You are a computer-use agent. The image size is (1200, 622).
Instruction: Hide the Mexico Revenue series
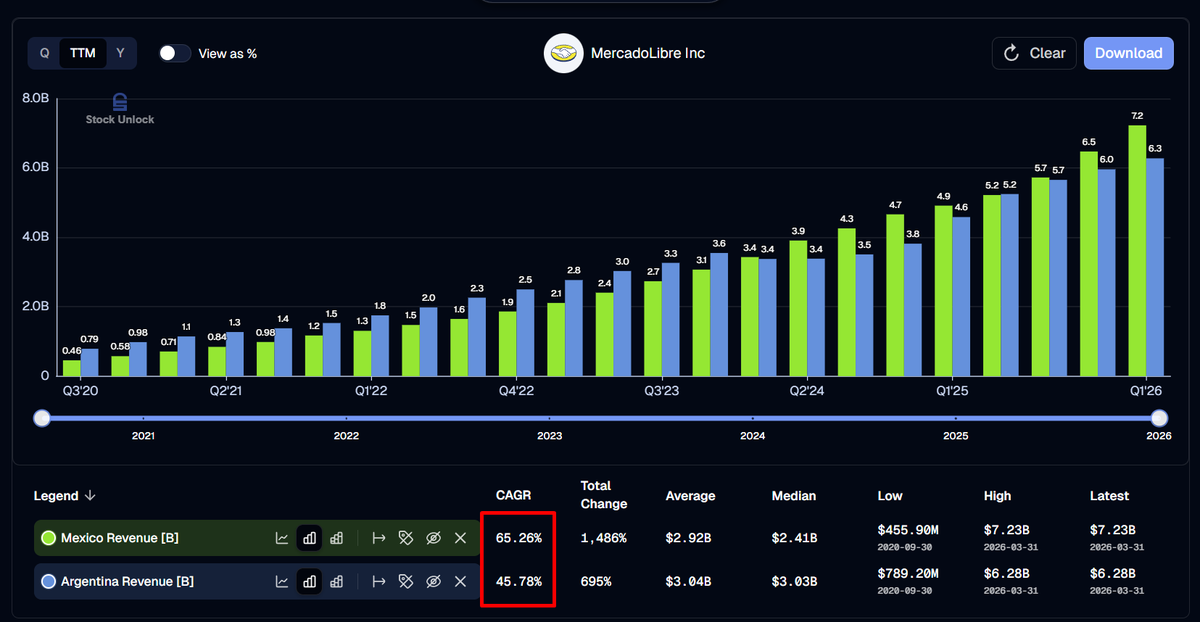(x=433, y=538)
